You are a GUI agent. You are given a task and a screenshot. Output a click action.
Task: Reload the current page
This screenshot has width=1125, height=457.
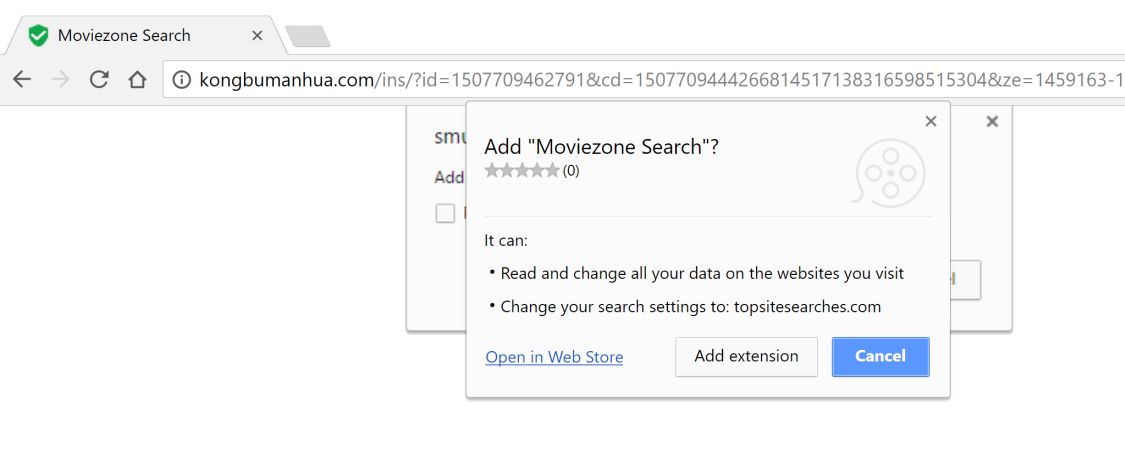tap(98, 80)
